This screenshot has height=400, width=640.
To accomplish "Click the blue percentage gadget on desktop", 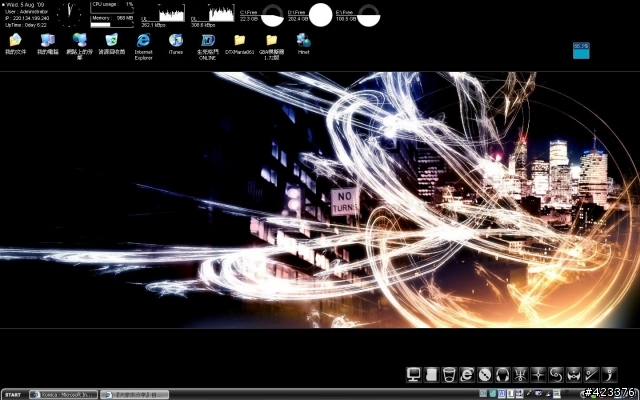I will tap(581, 51).
